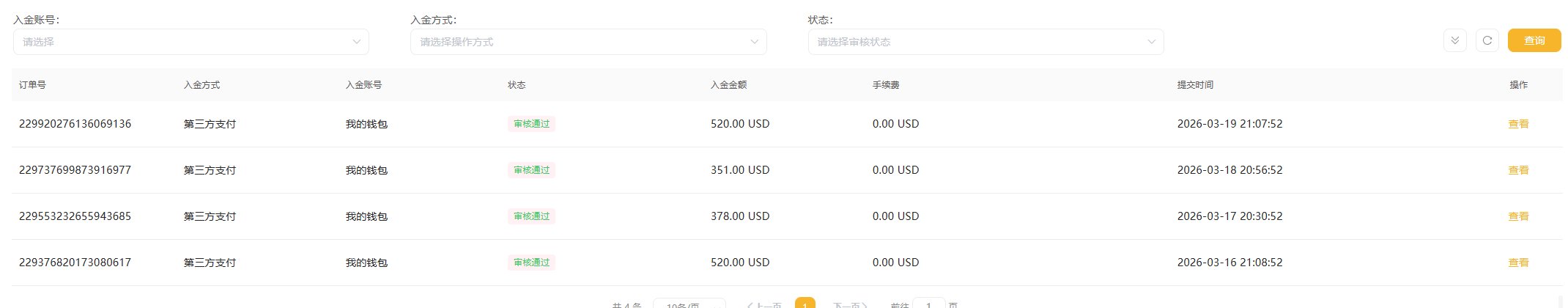View details for order 229376820173080617

coord(1517,263)
